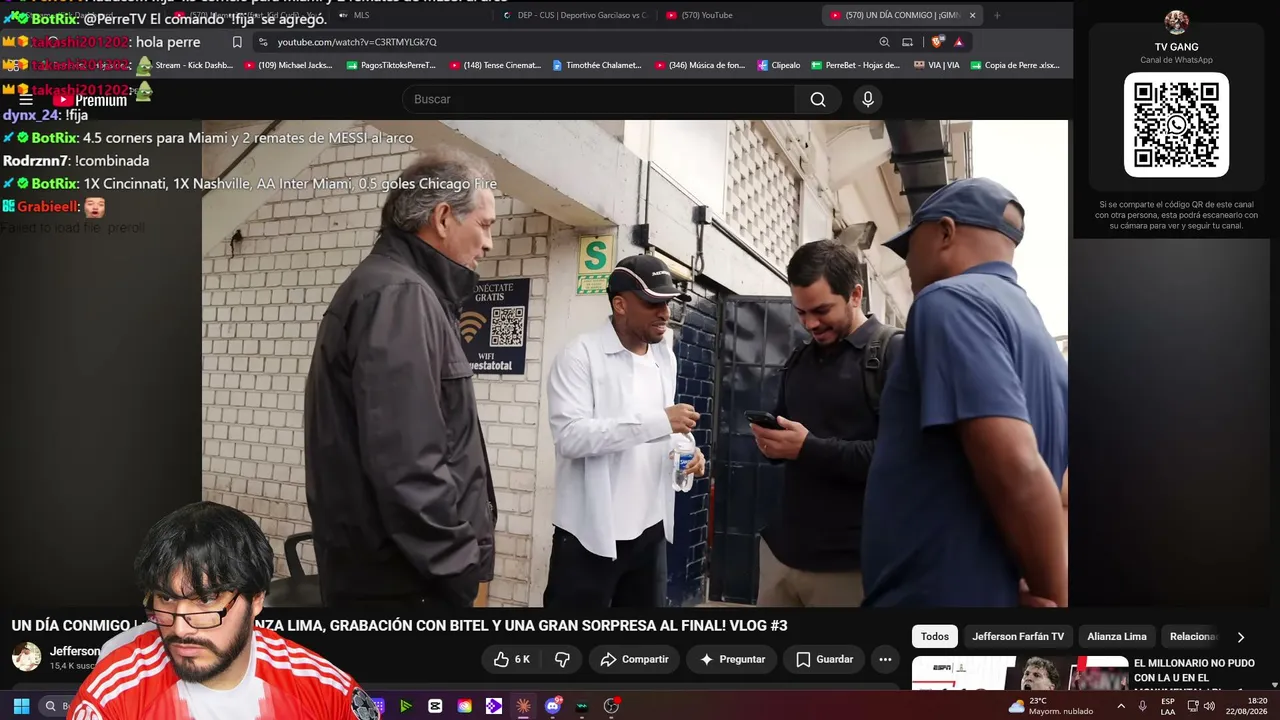Open the YouTube guide hamburger menu
Screen dimensions: 1280x720
pos(26,99)
